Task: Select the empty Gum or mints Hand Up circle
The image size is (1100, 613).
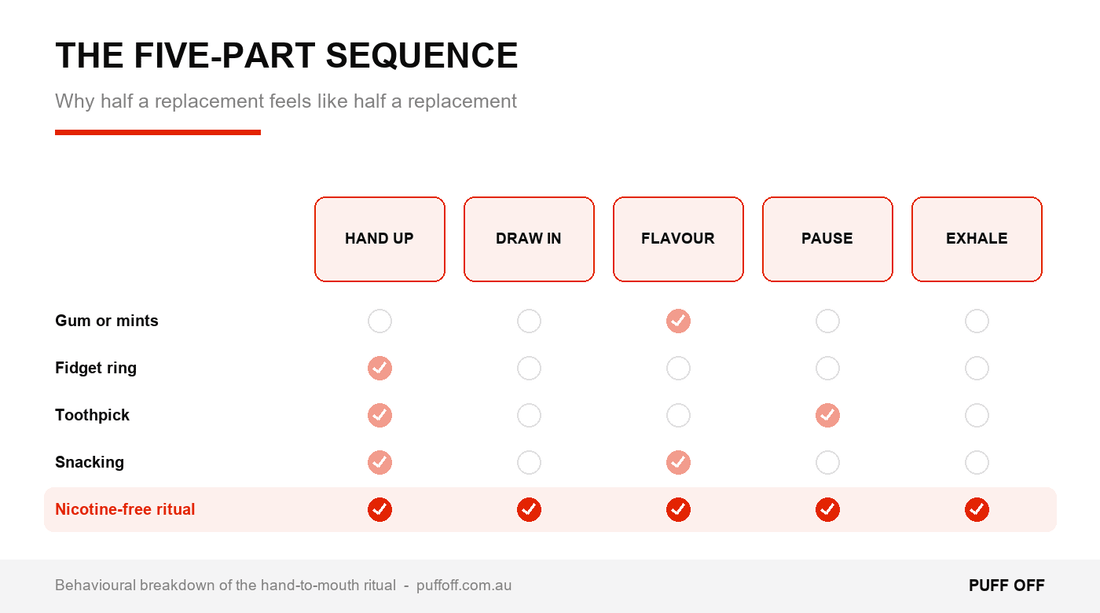Action: pos(380,321)
